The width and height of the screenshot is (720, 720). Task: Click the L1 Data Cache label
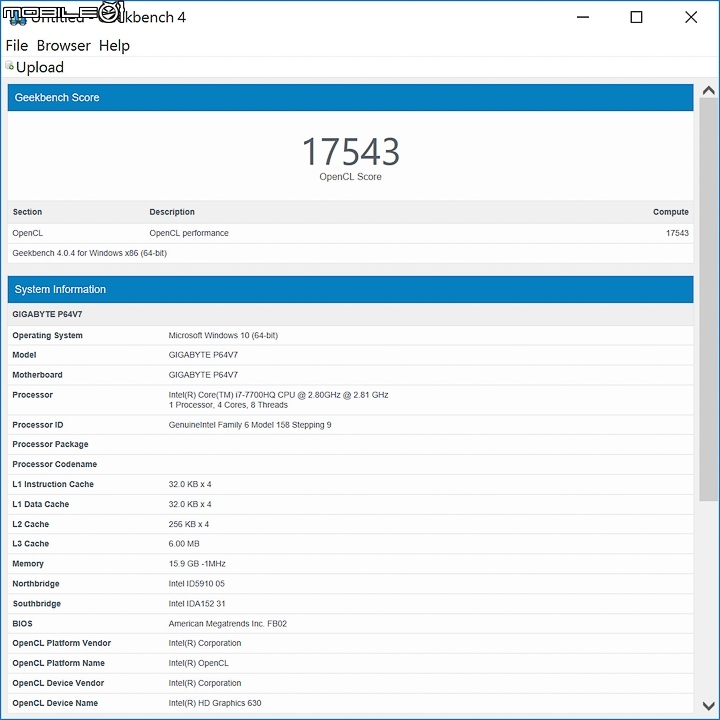click(x=40, y=504)
